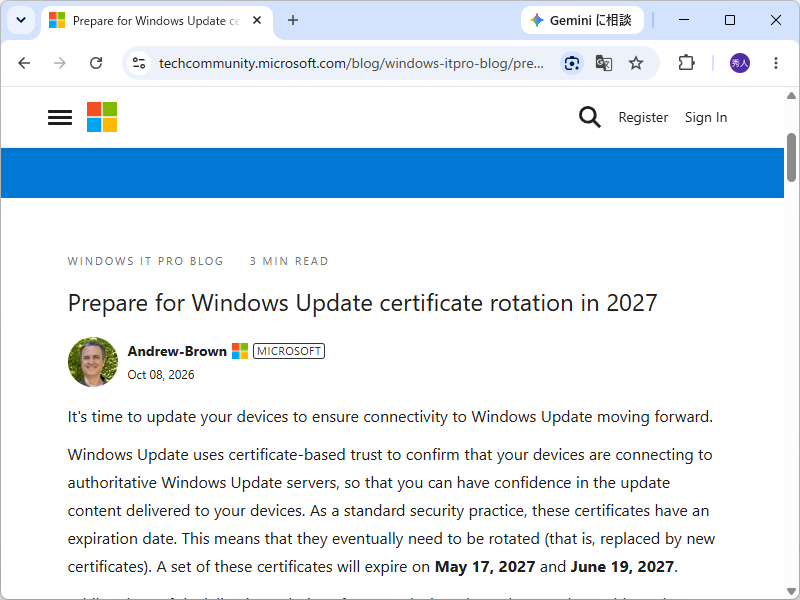The image size is (800, 600).
Task: Open Google Lens search icon
Action: [572, 63]
